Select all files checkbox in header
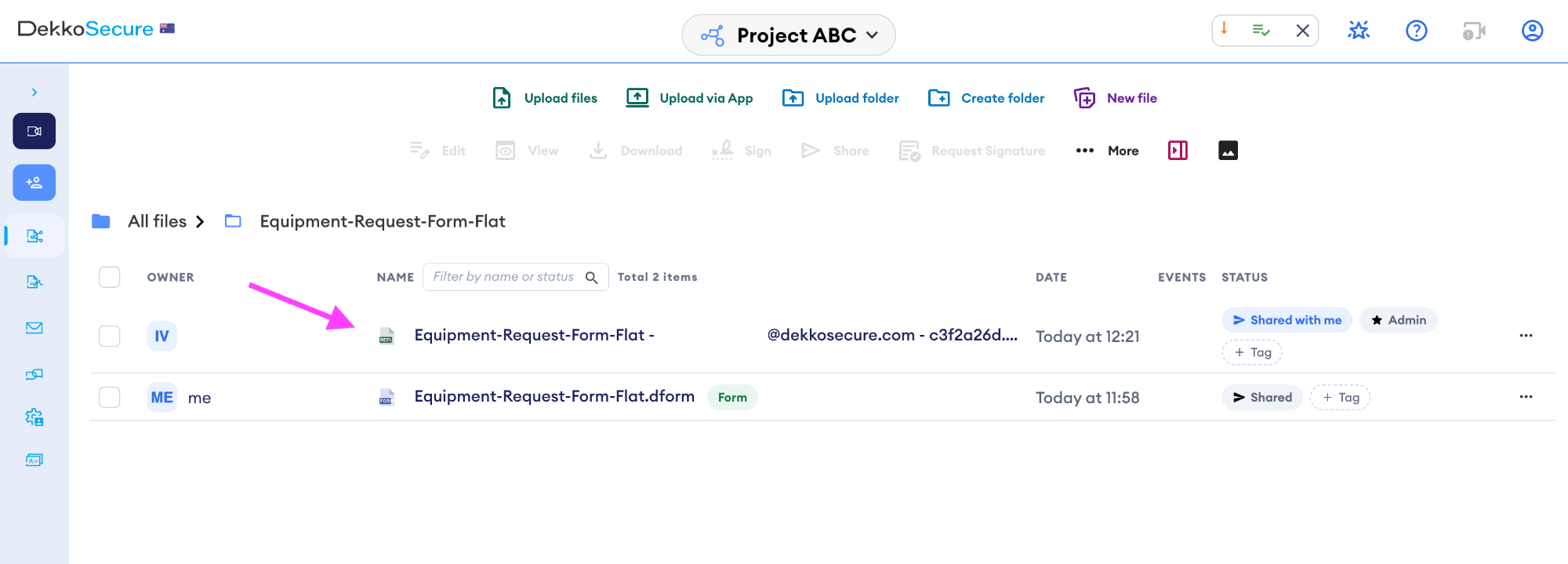The height and width of the screenshot is (564, 1568). point(110,277)
